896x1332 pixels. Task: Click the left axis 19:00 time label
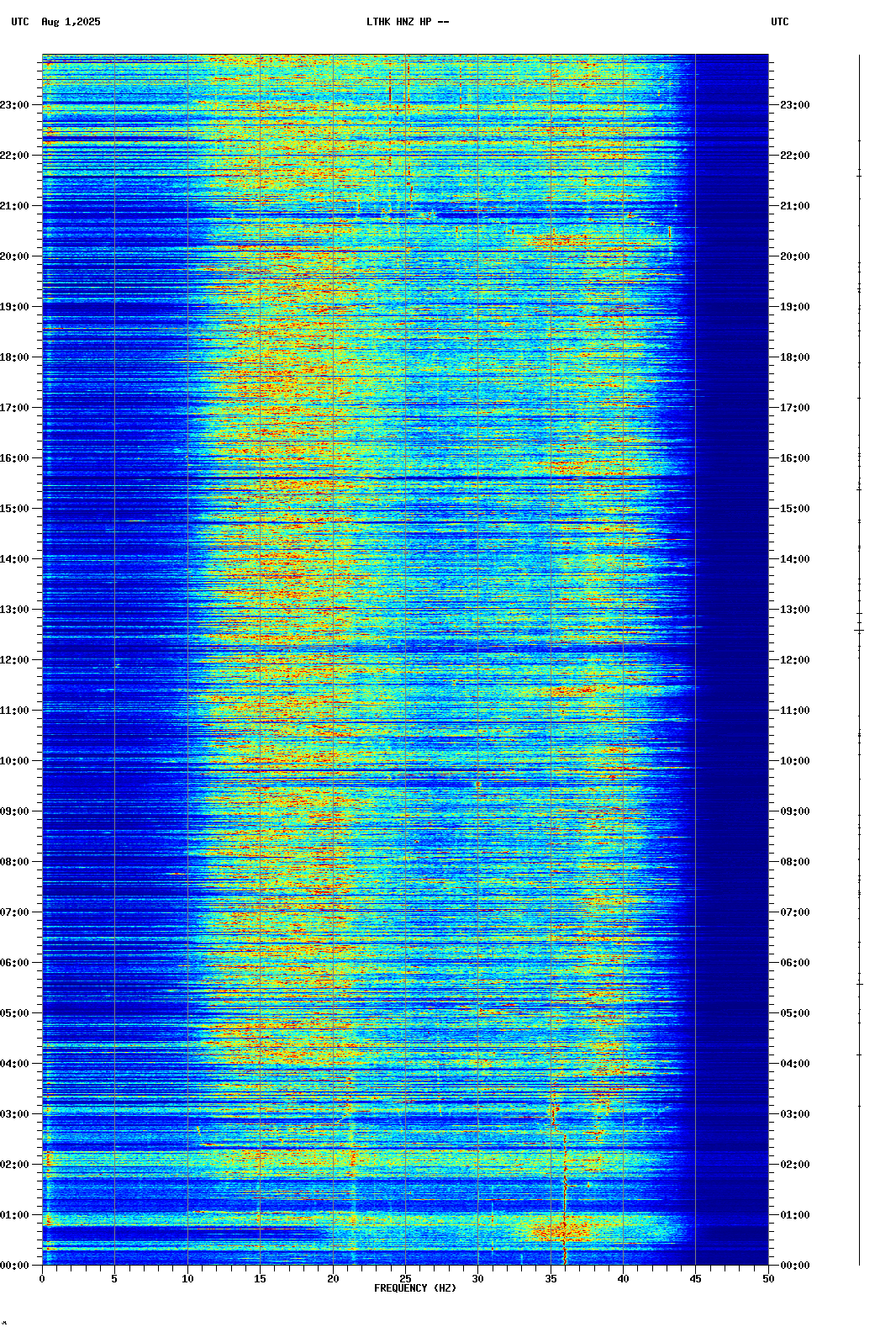(x=14, y=307)
